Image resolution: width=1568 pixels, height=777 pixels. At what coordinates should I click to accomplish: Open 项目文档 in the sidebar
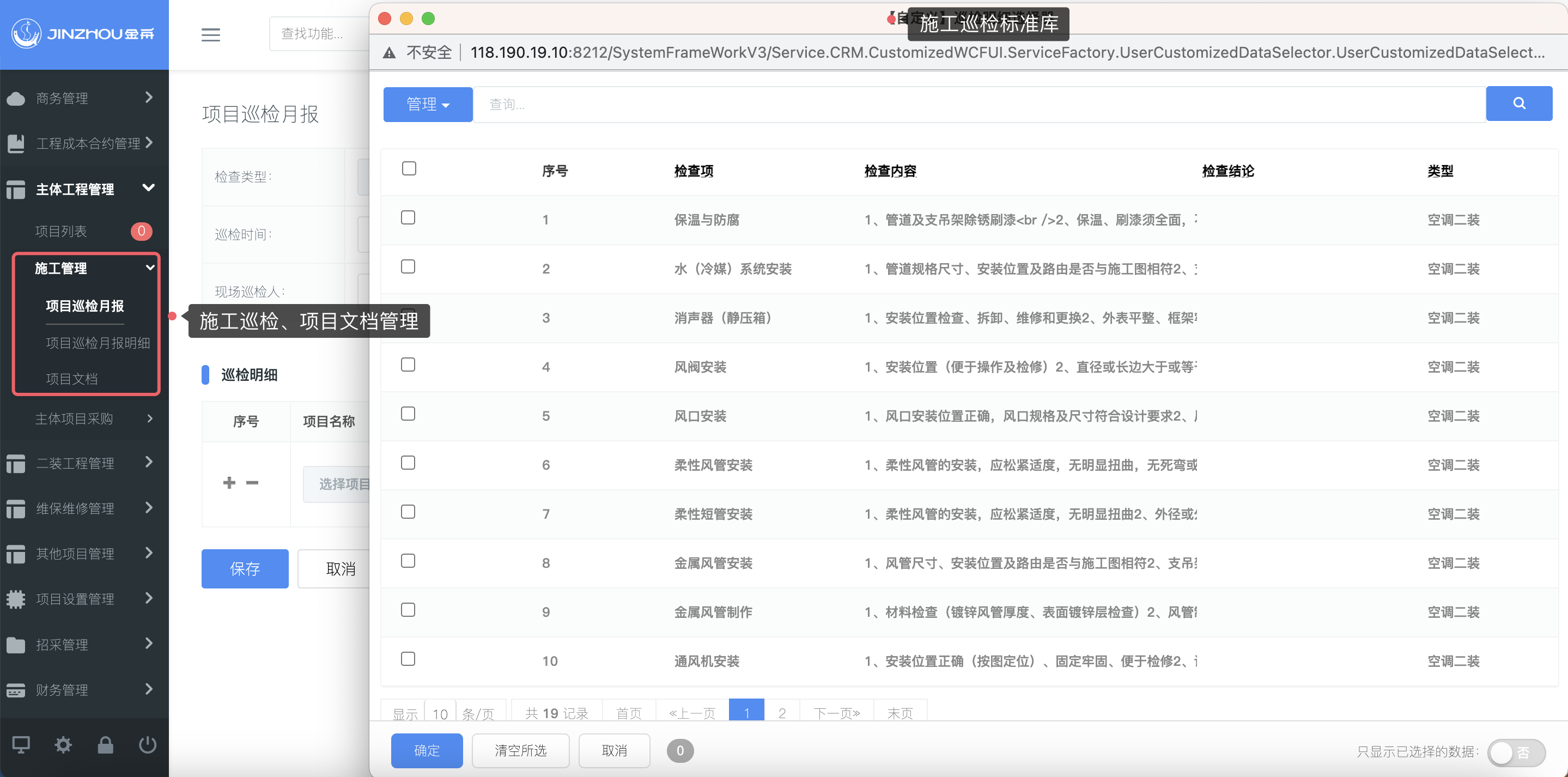(72, 379)
